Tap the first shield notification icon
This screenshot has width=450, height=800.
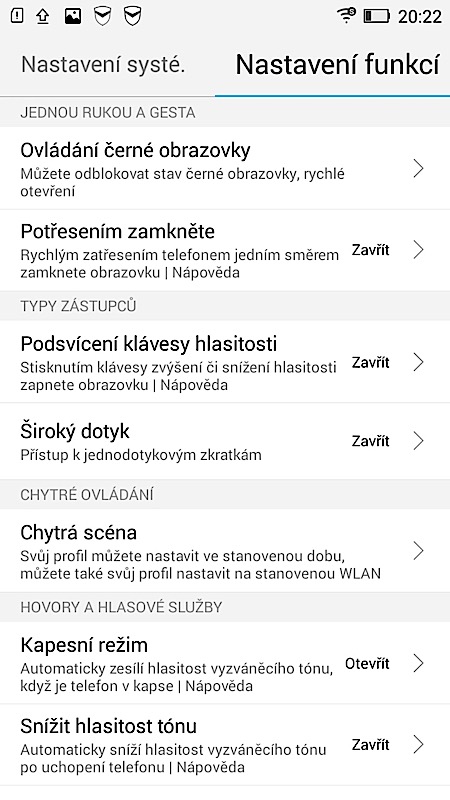pos(103,16)
